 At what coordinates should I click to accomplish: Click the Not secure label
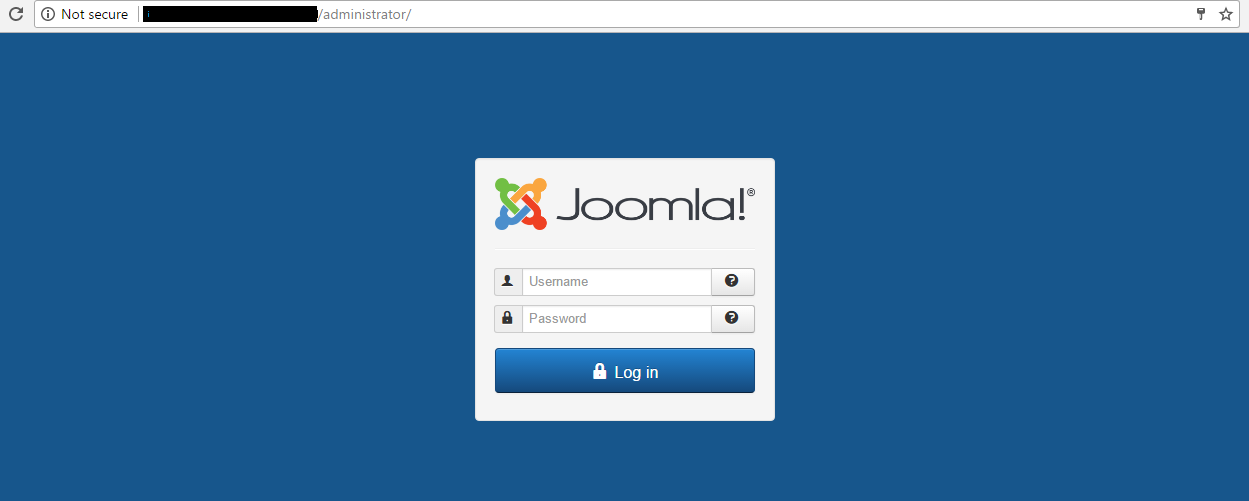tap(95, 14)
